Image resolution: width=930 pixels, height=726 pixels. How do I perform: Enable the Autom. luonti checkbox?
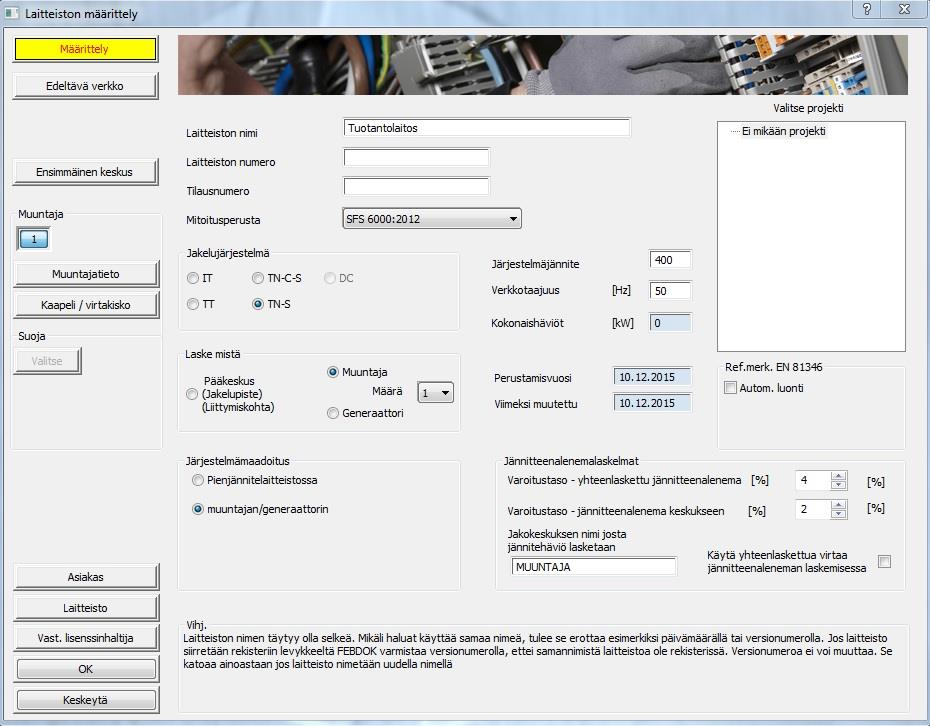pyautogui.click(x=731, y=388)
